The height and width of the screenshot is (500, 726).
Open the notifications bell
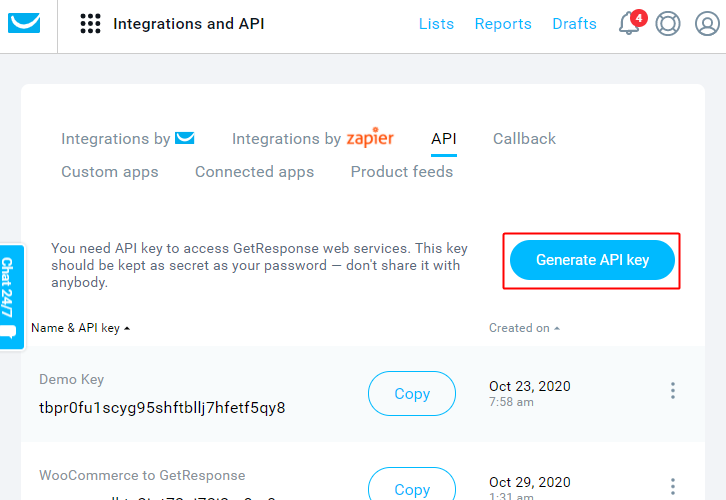(x=629, y=24)
